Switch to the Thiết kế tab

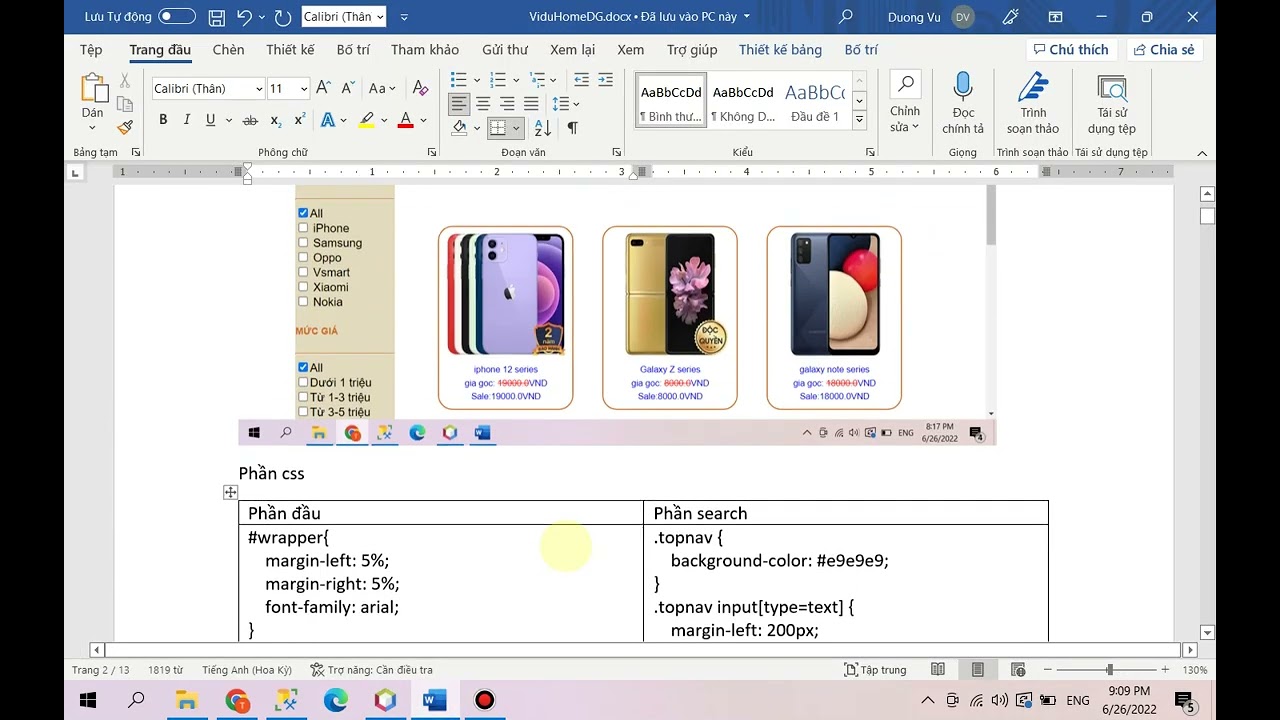click(x=290, y=50)
